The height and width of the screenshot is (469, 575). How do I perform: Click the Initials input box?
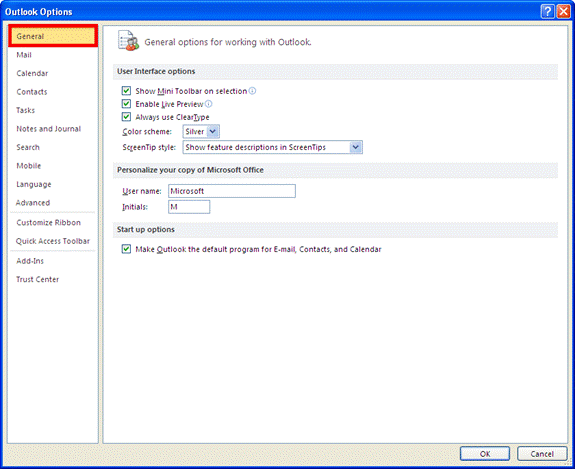189,207
